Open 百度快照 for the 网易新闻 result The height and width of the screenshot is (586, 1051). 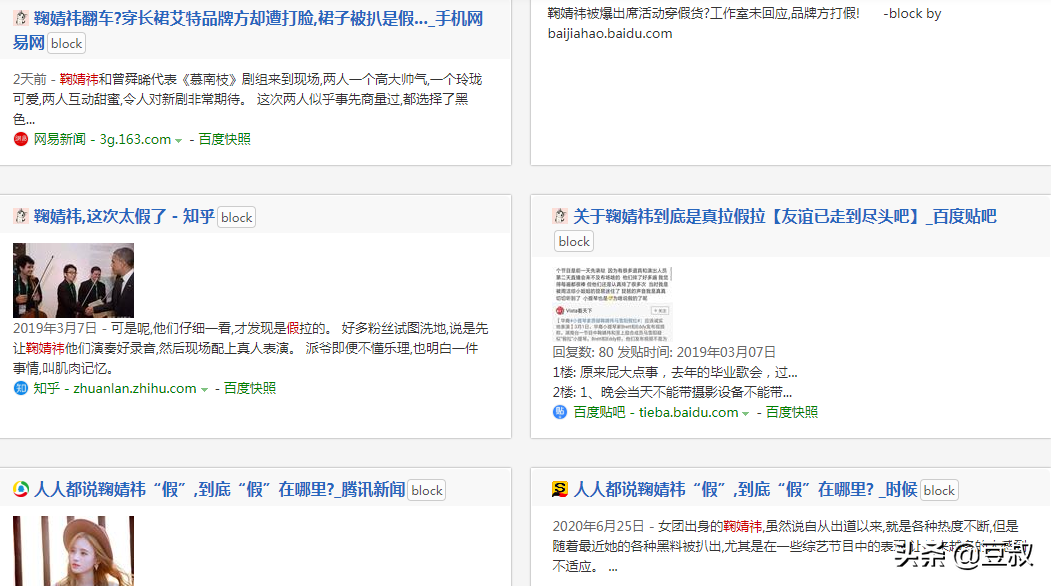[x=225, y=139]
